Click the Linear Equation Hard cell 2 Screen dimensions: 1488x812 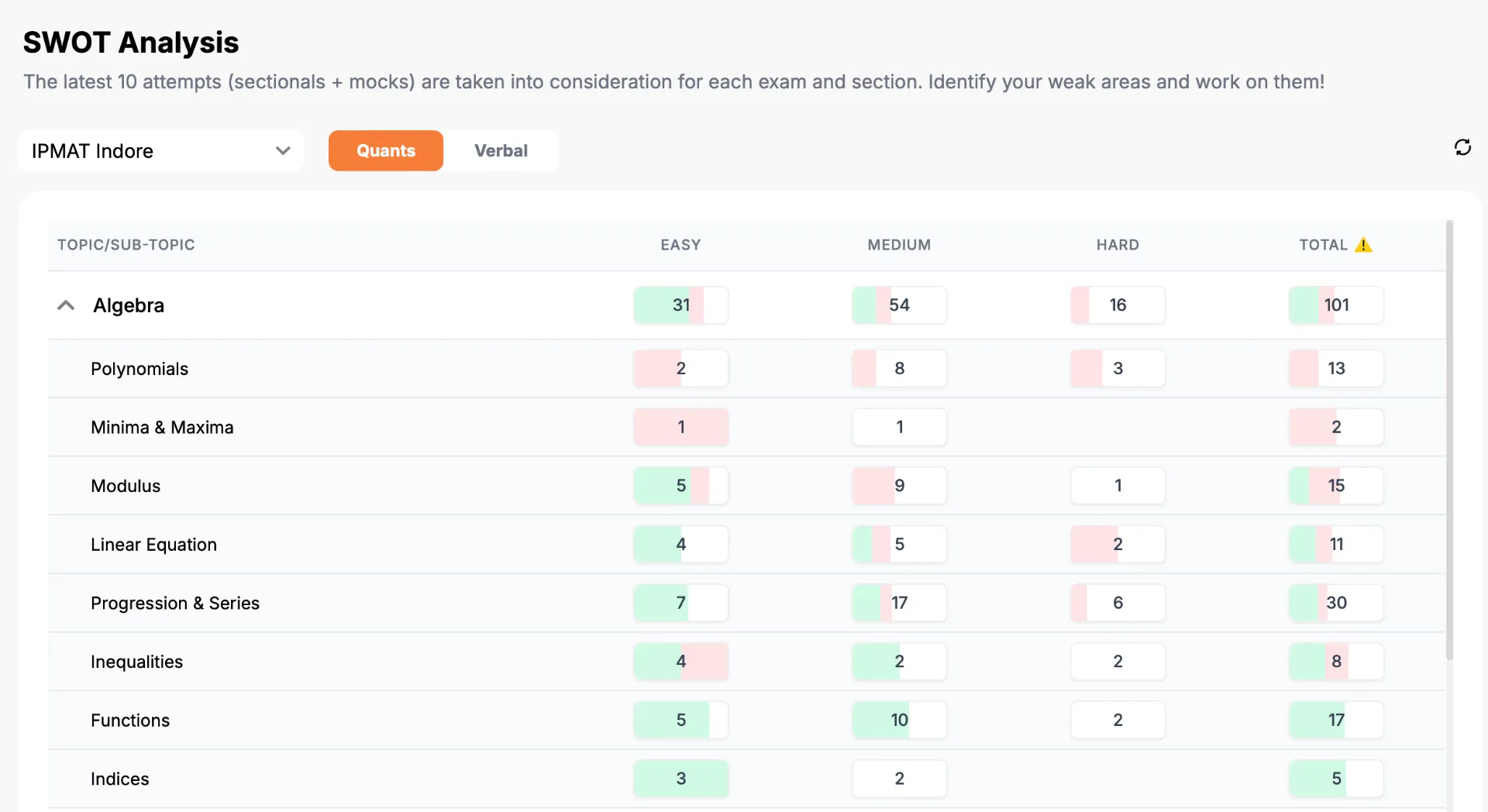coord(1118,544)
